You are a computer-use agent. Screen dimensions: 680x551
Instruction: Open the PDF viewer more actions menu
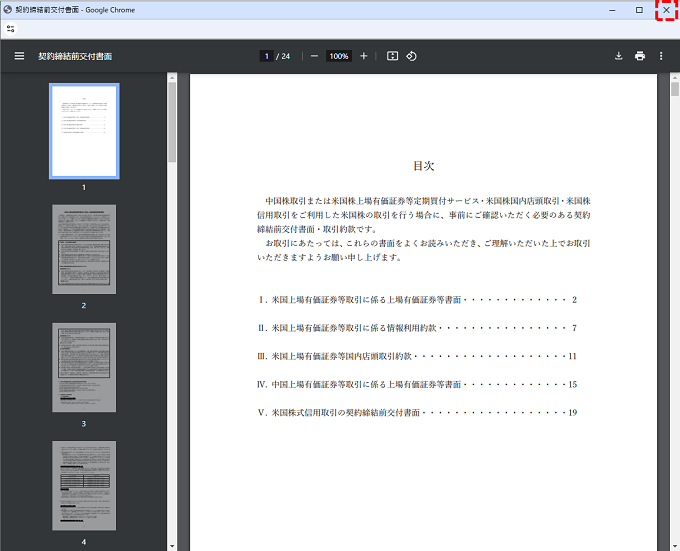click(x=661, y=56)
